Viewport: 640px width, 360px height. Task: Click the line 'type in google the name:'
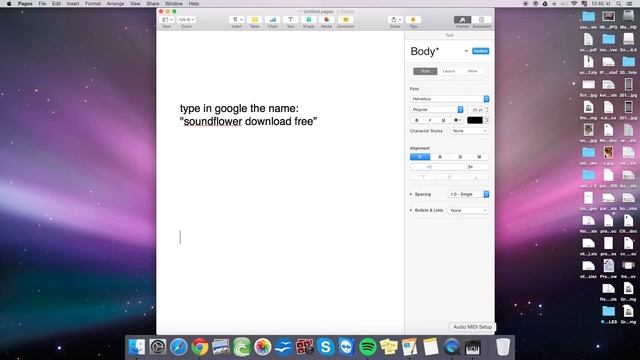tap(239, 108)
